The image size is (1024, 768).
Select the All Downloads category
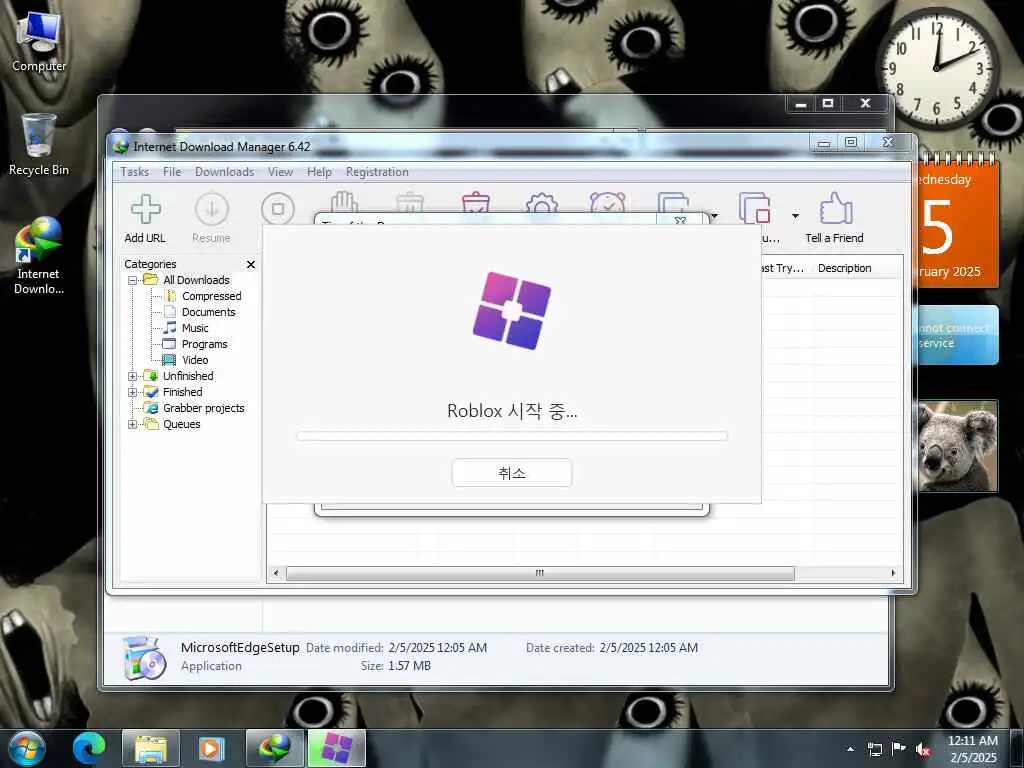(196, 280)
